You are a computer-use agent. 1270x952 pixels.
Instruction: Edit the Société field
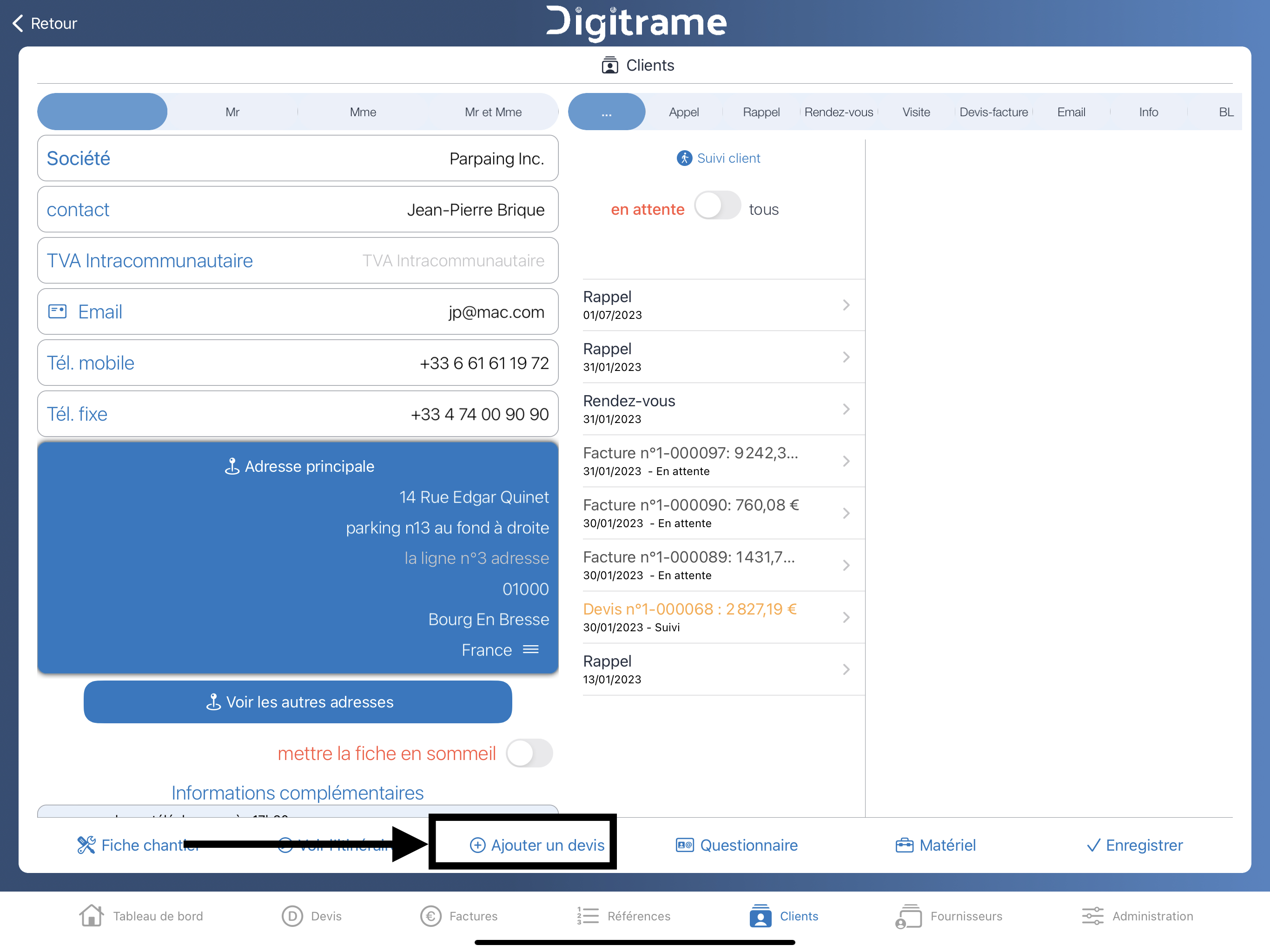298,159
